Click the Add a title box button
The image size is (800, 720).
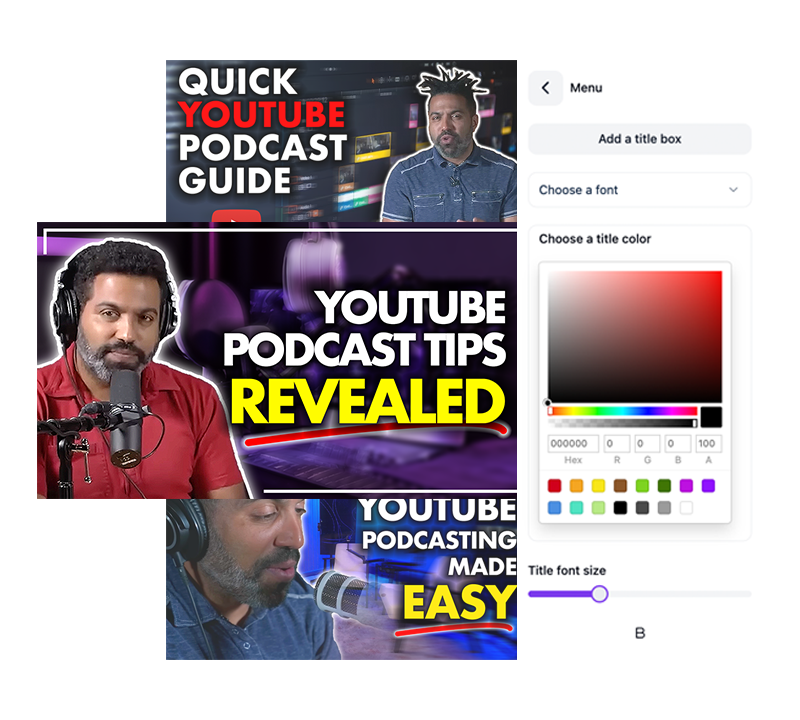639,139
